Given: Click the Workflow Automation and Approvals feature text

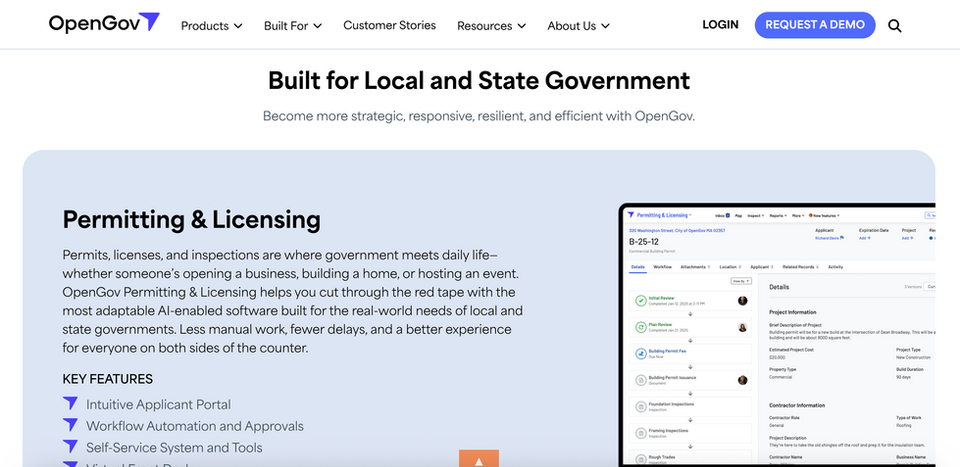Looking at the screenshot, I should coord(195,426).
